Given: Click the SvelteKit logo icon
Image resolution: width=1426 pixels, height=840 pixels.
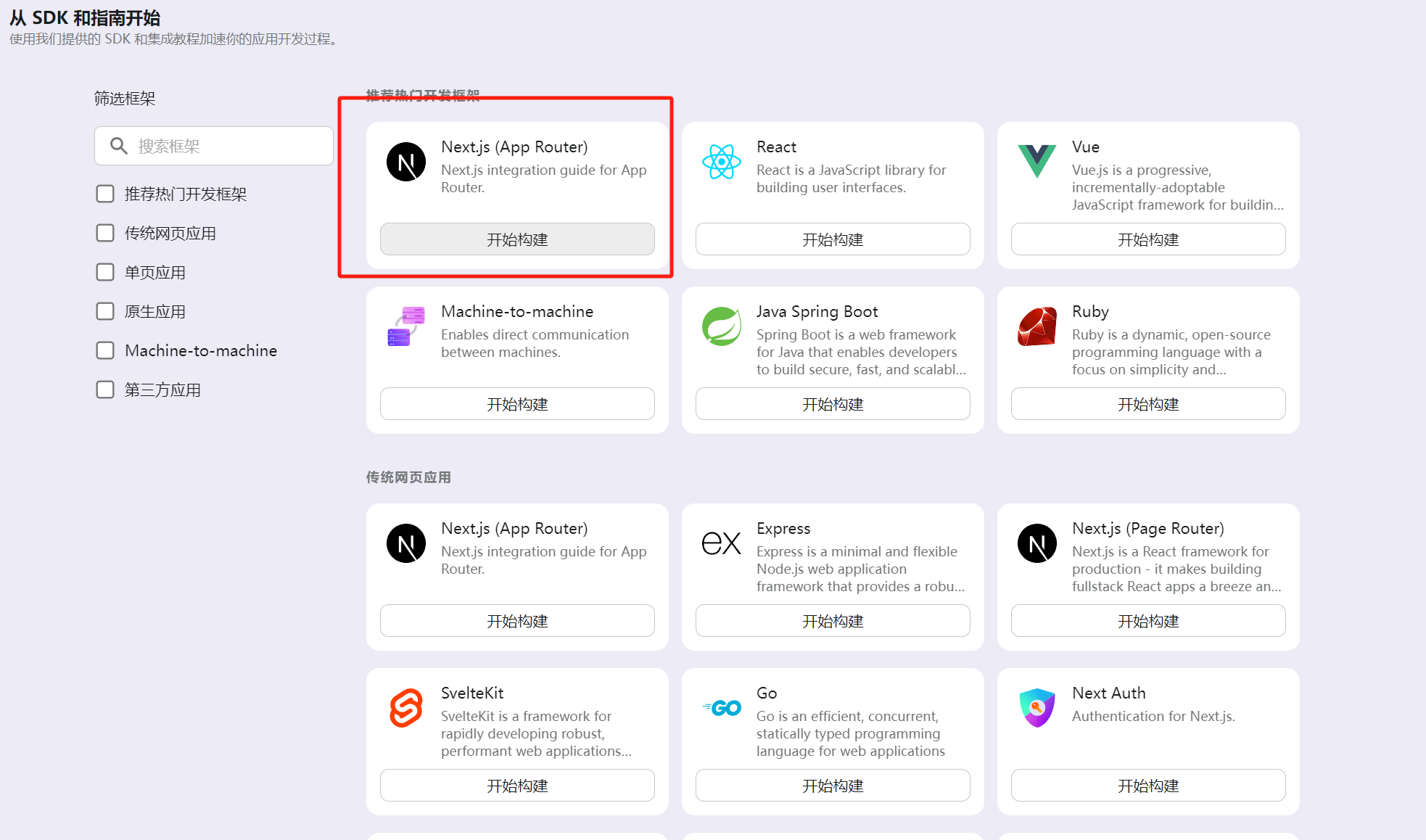Looking at the screenshot, I should 406,708.
